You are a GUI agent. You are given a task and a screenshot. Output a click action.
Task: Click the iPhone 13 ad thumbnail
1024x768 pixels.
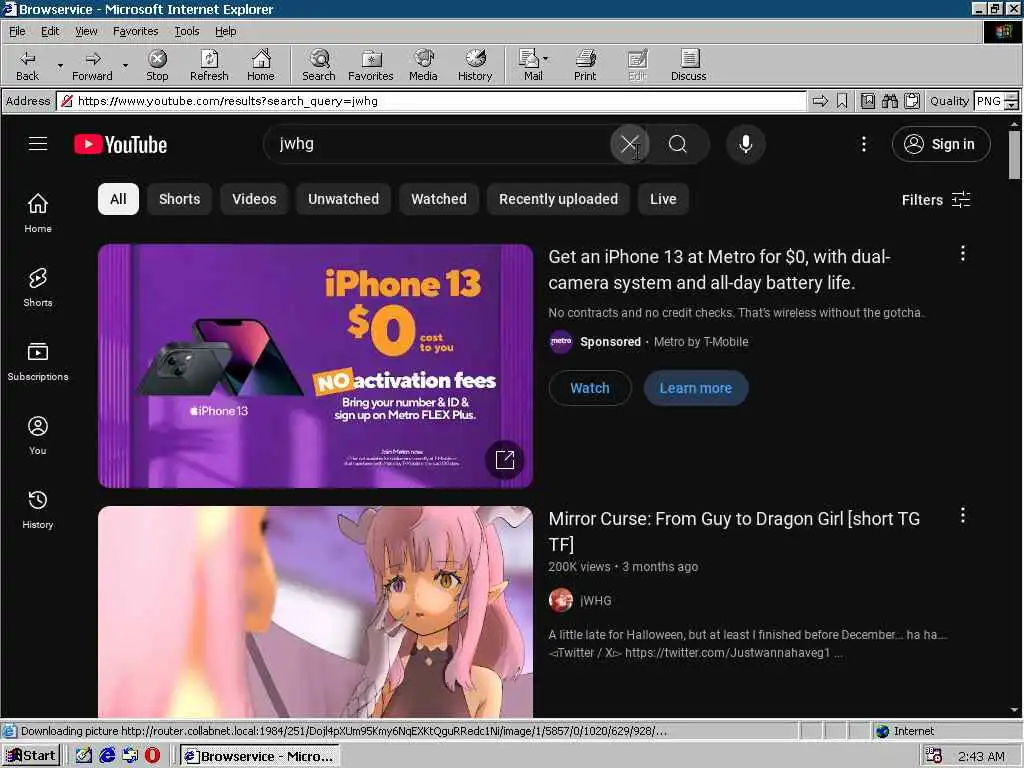(x=315, y=366)
